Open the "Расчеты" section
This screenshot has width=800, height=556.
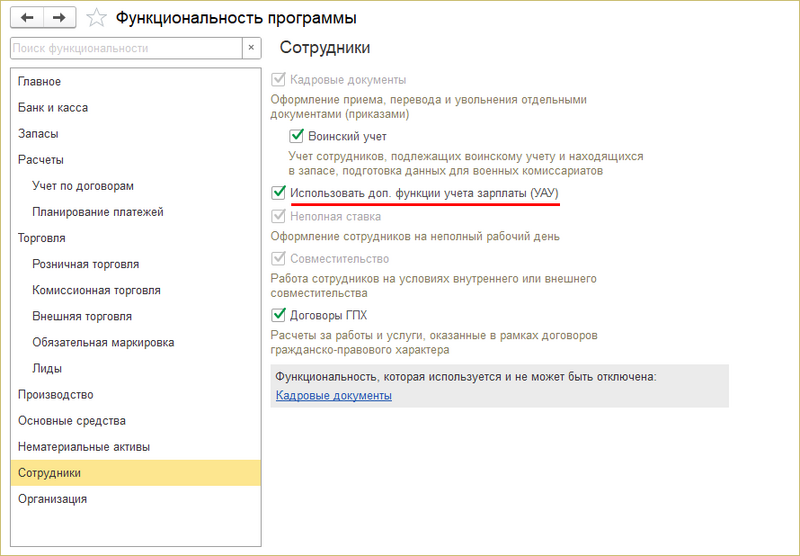[136, 160]
